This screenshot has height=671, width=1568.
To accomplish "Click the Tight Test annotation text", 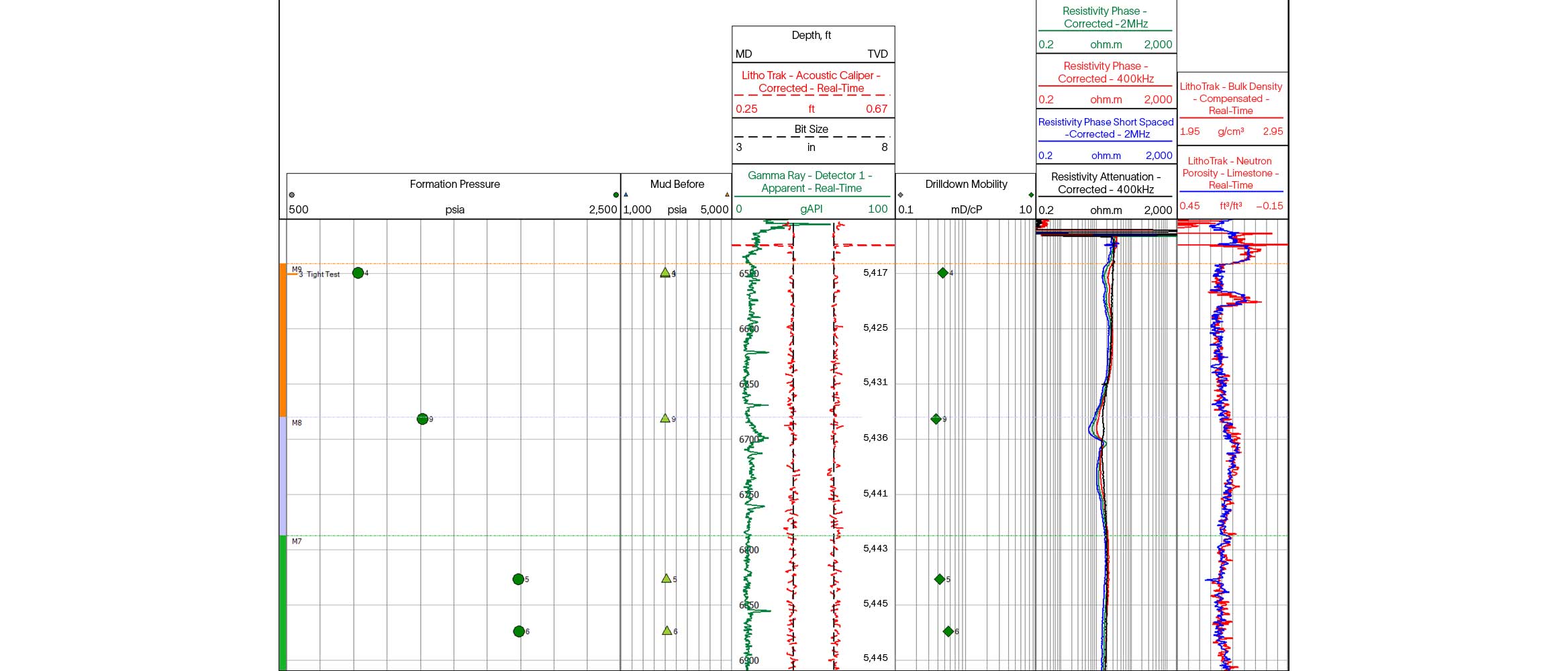I will 323,274.
